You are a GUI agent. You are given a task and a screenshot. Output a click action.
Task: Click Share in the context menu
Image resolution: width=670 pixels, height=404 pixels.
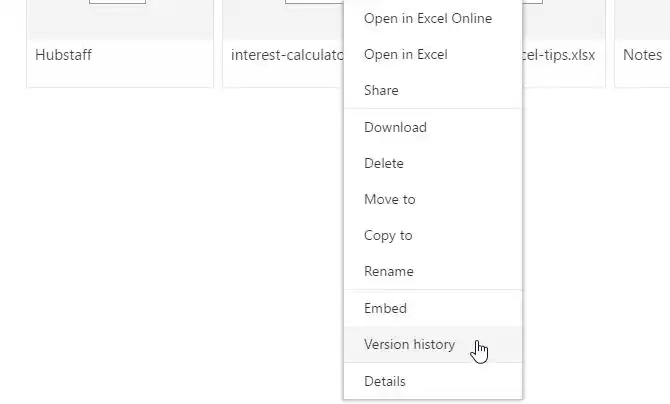click(x=381, y=90)
